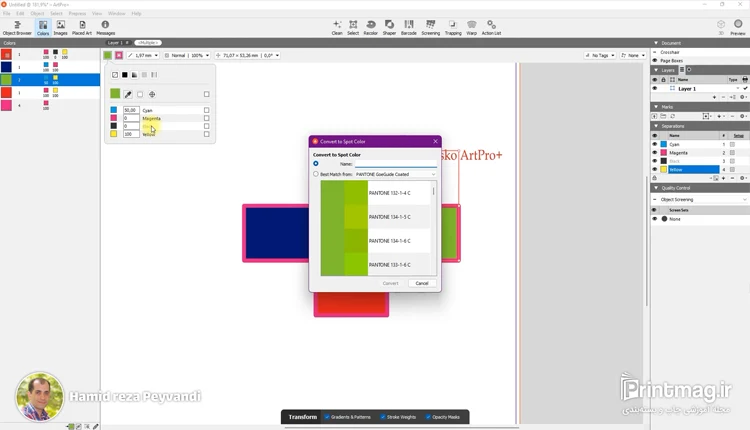This screenshot has height=430, width=750.
Task: Toggle Opacity Masks checkbox
Action: (428, 417)
